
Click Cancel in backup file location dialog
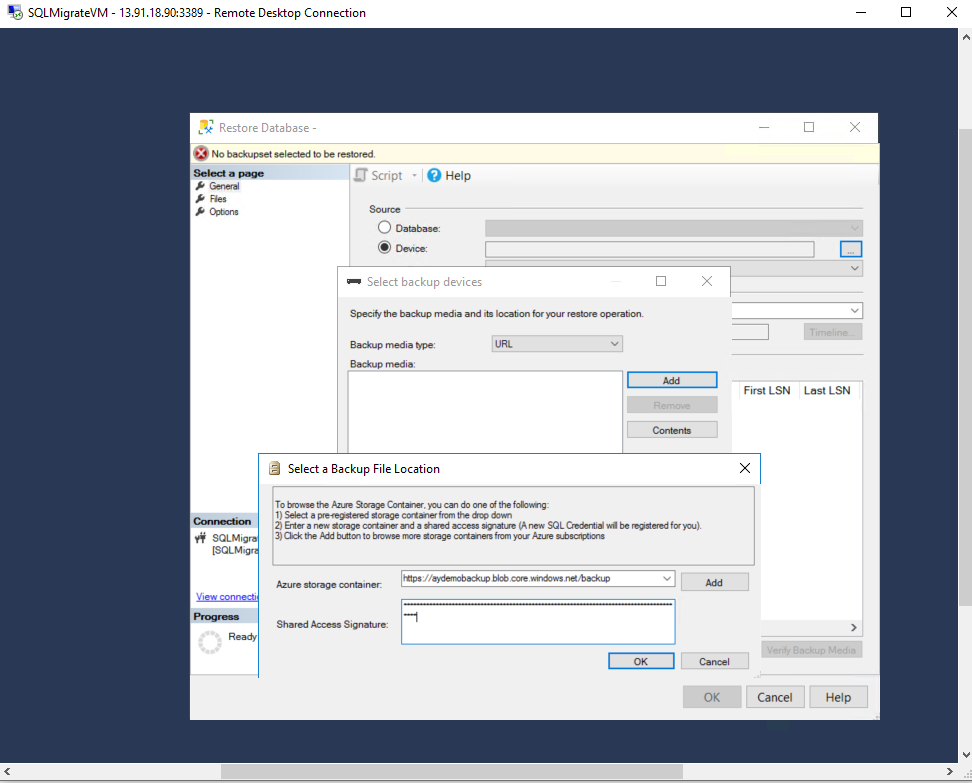pos(714,661)
